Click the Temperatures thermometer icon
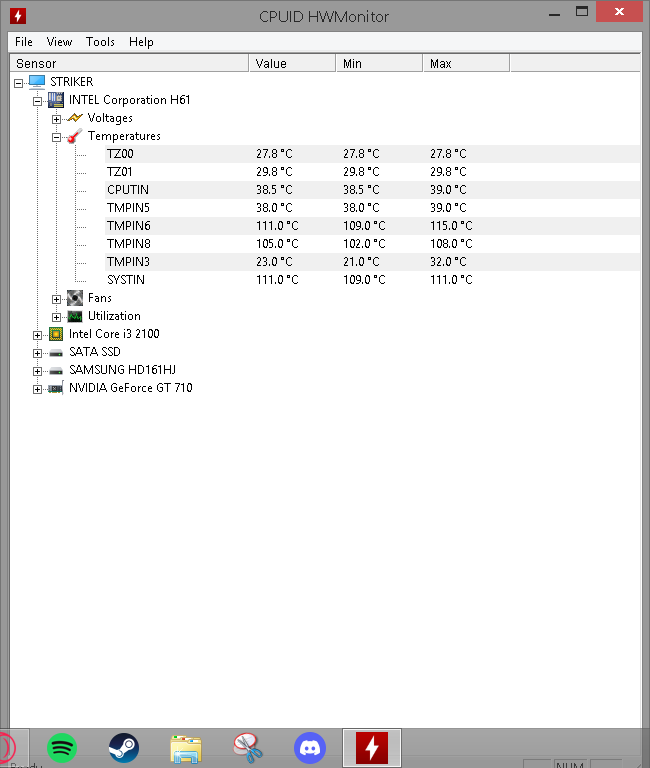 pos(74,136)
